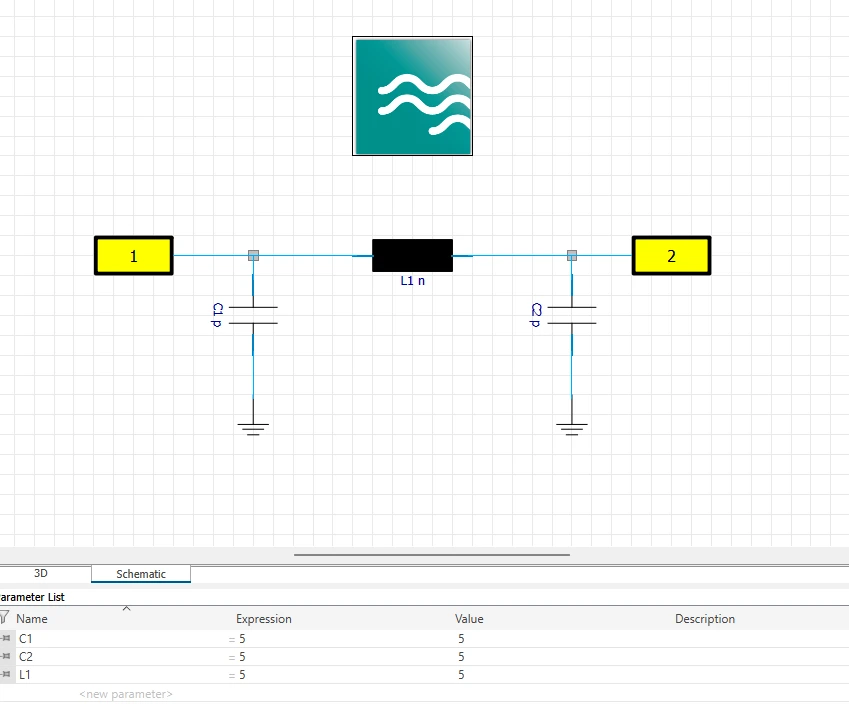Click the junction node above C2
Image resolution: width=849 pixels, height=704 pixels.
coord(572,256)
